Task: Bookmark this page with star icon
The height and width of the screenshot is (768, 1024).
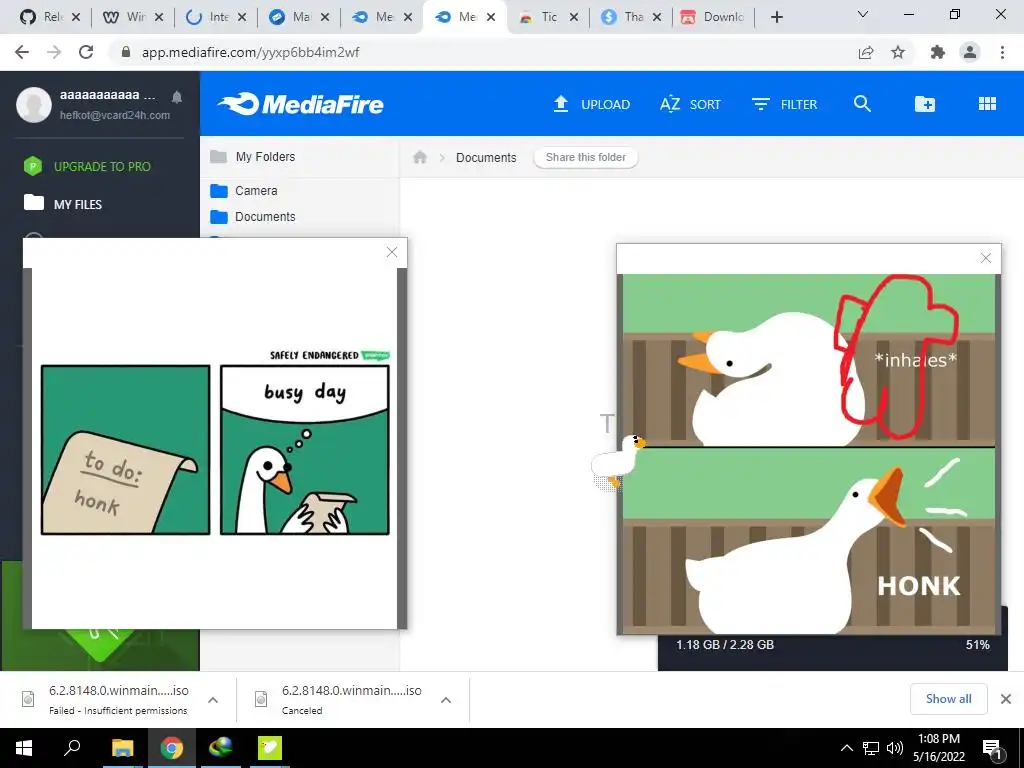Action: pos(898,52)
